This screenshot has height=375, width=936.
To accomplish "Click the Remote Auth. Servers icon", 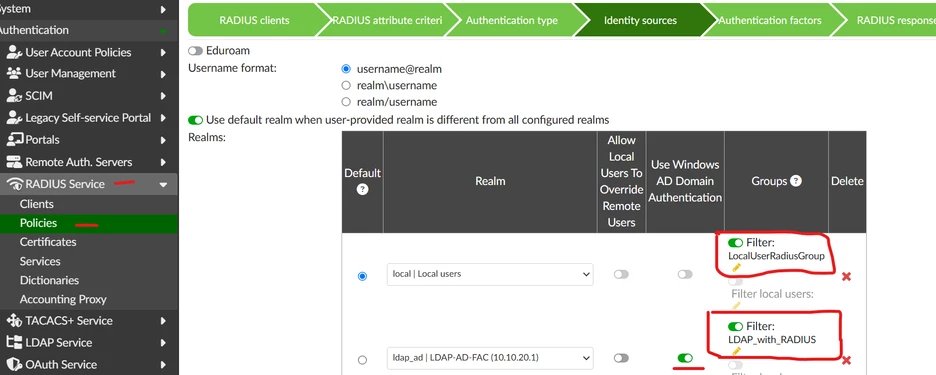I will [14, 162].
